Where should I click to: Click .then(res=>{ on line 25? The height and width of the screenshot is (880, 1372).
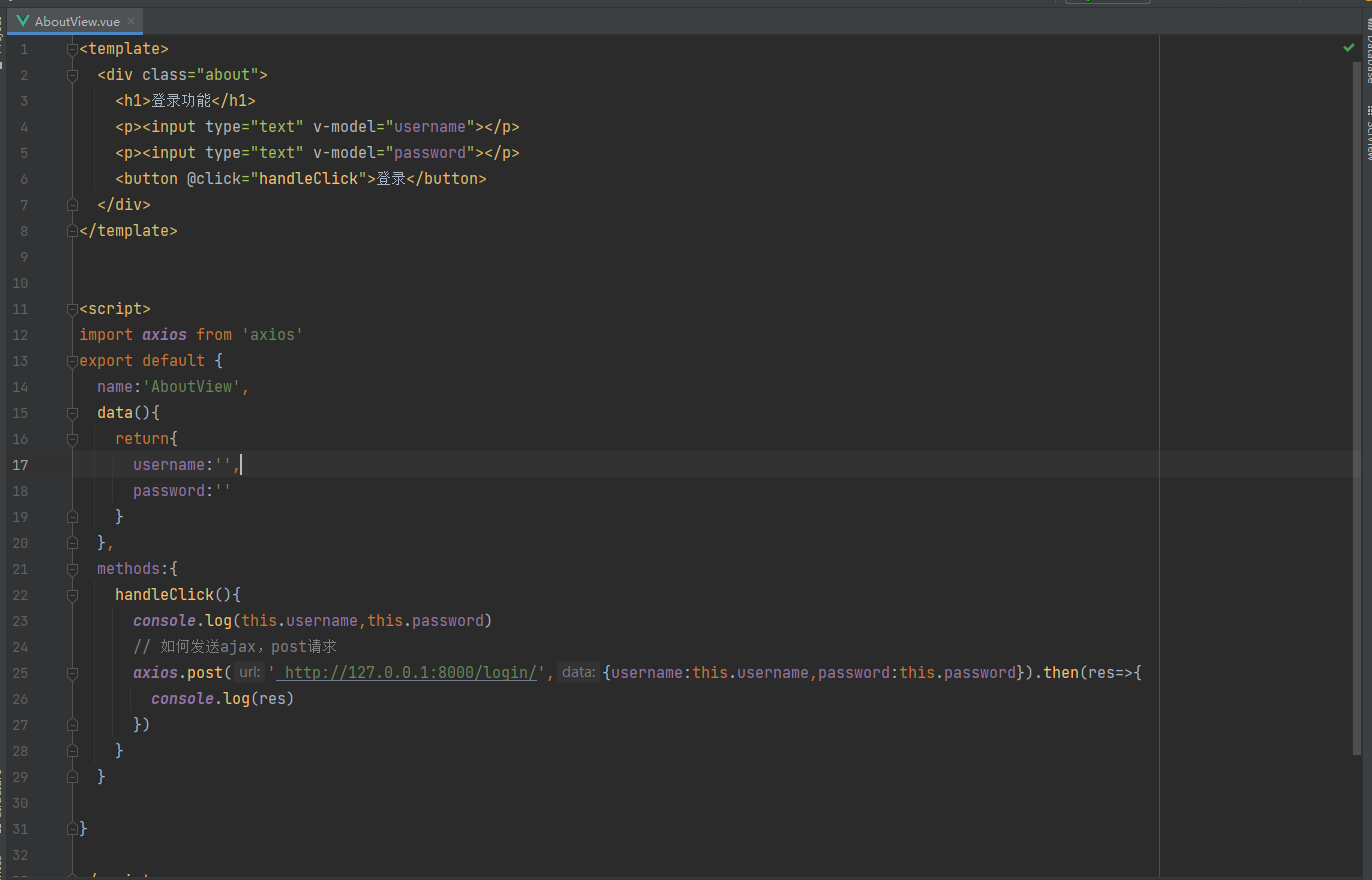click(x=1089, y=673)
